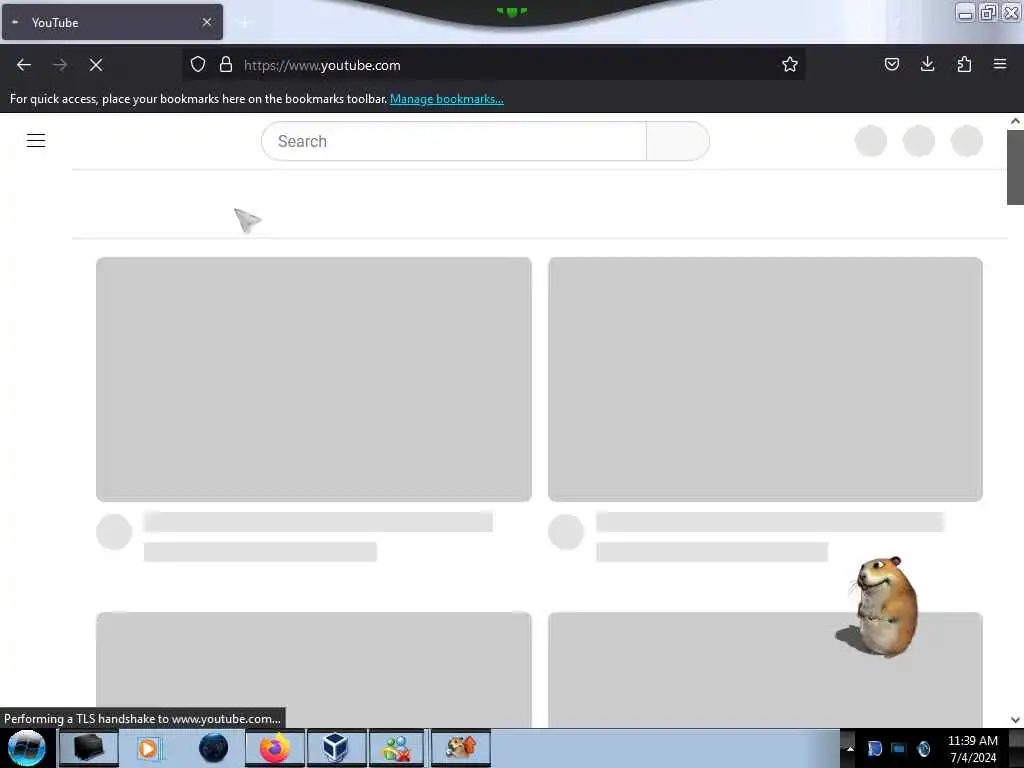This screenshot has height=768, width=1024.
Task: Open Firefox from the taskbar
Action: (x=275, y=748)
